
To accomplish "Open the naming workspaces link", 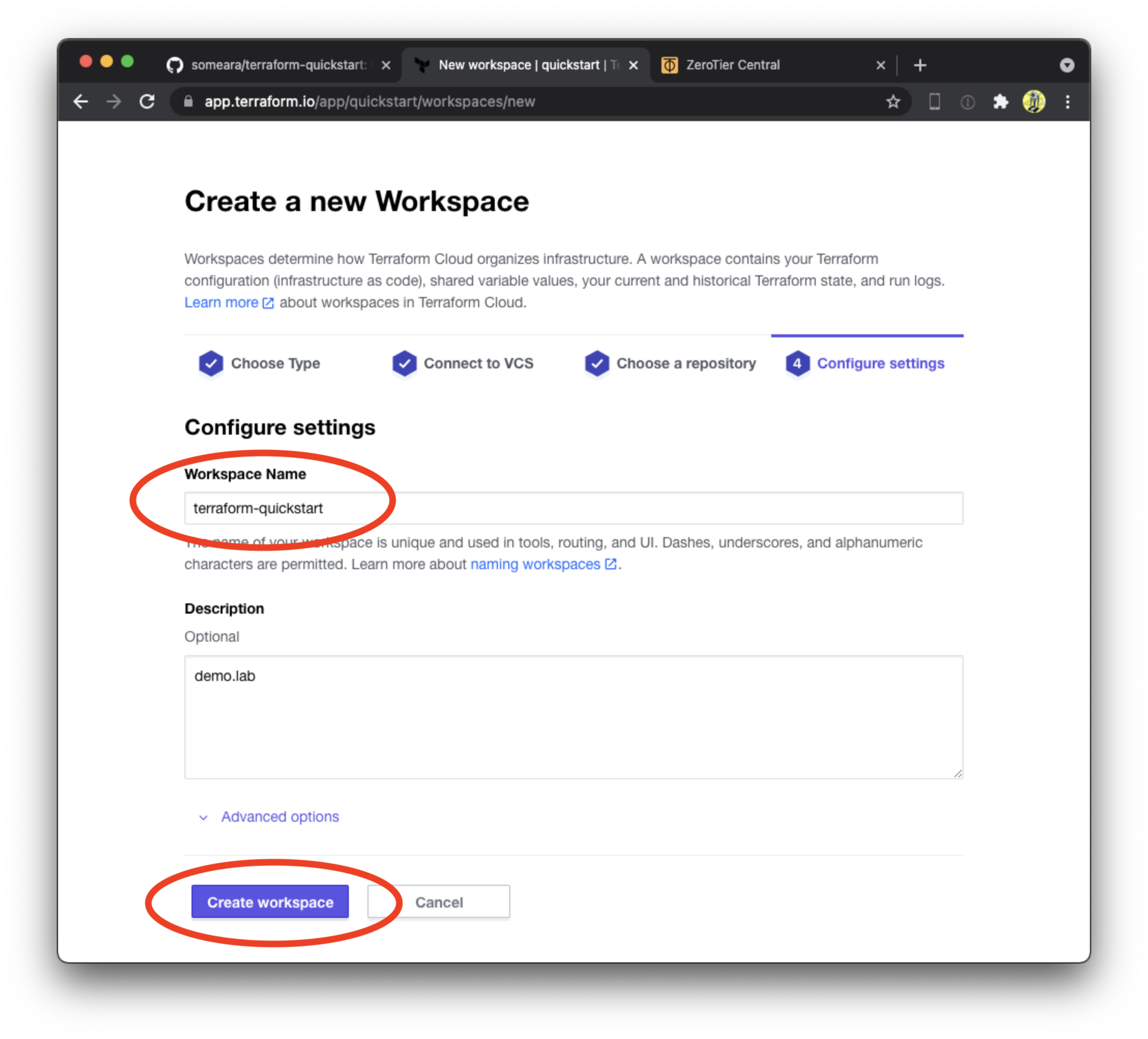I will 535,564.
